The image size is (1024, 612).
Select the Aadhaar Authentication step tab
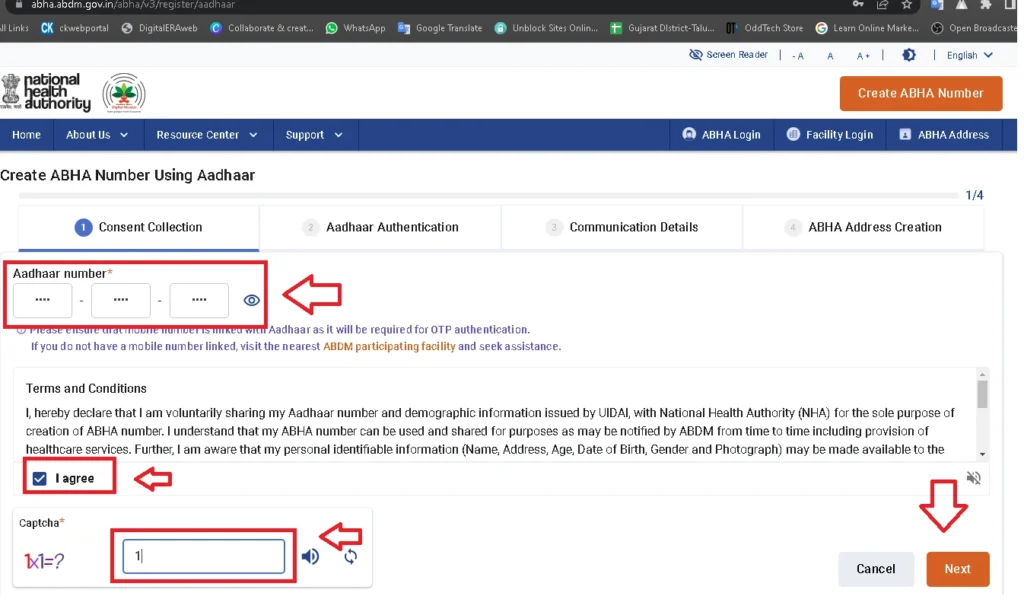(380, 227)
